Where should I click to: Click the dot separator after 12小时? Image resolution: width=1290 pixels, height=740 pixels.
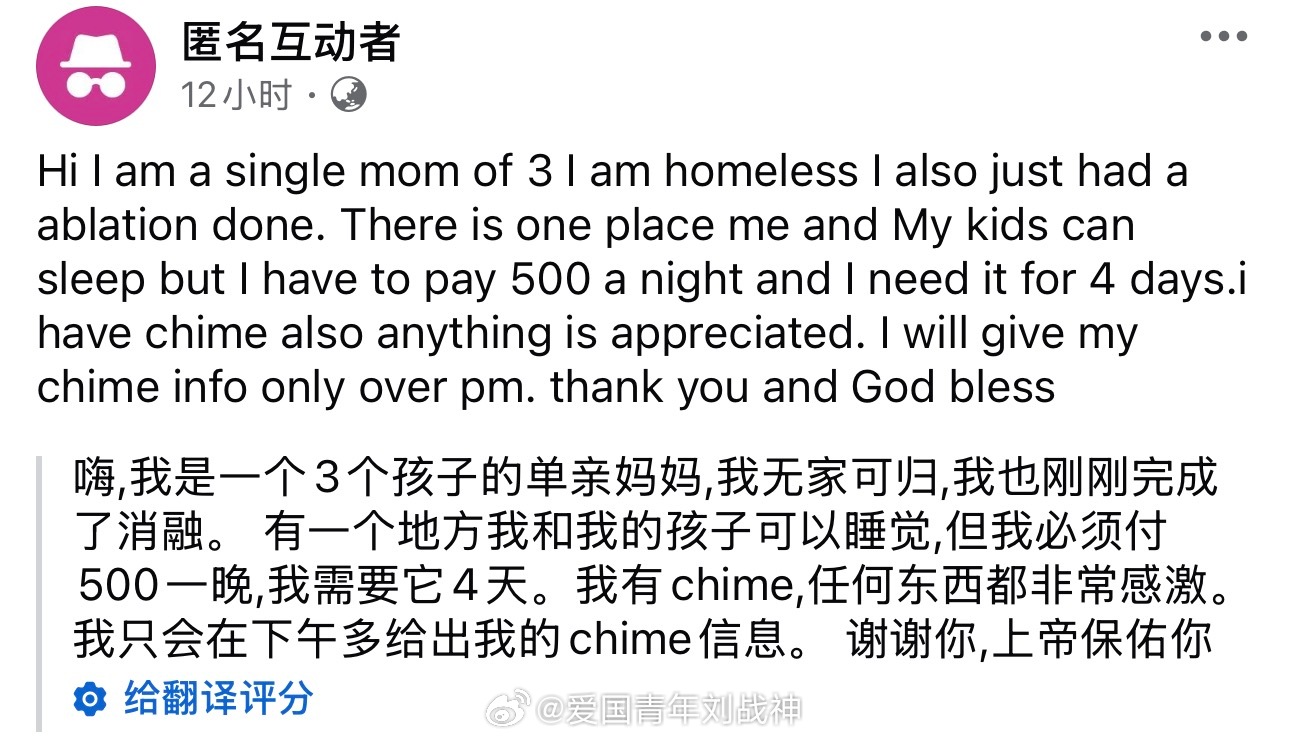click(311, 96)
